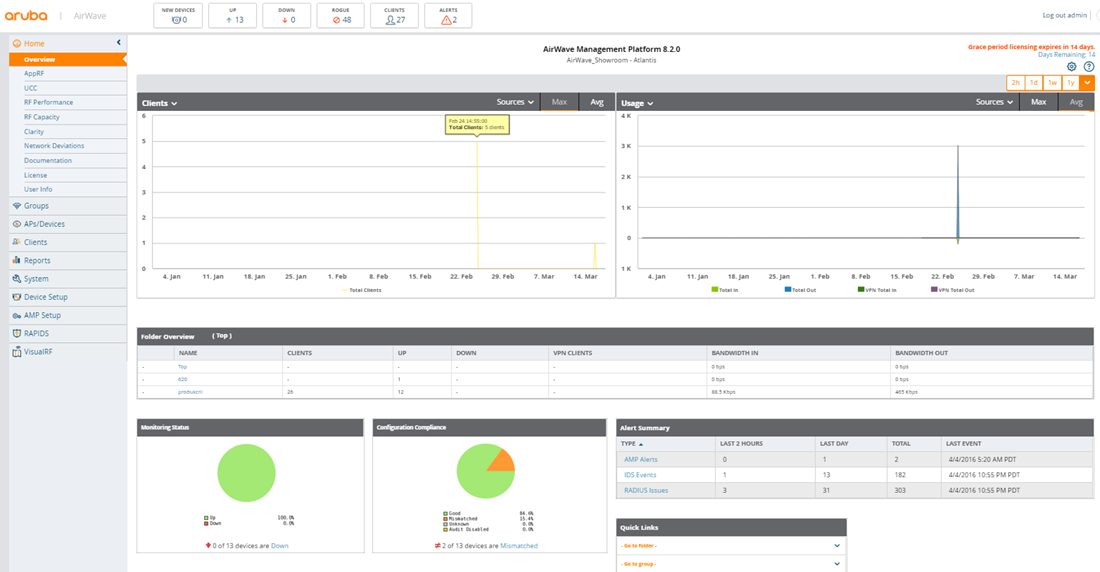Toggle the Total In legend entry
Viewport: 1100px width, 572px height.
(x=725, y=290)
